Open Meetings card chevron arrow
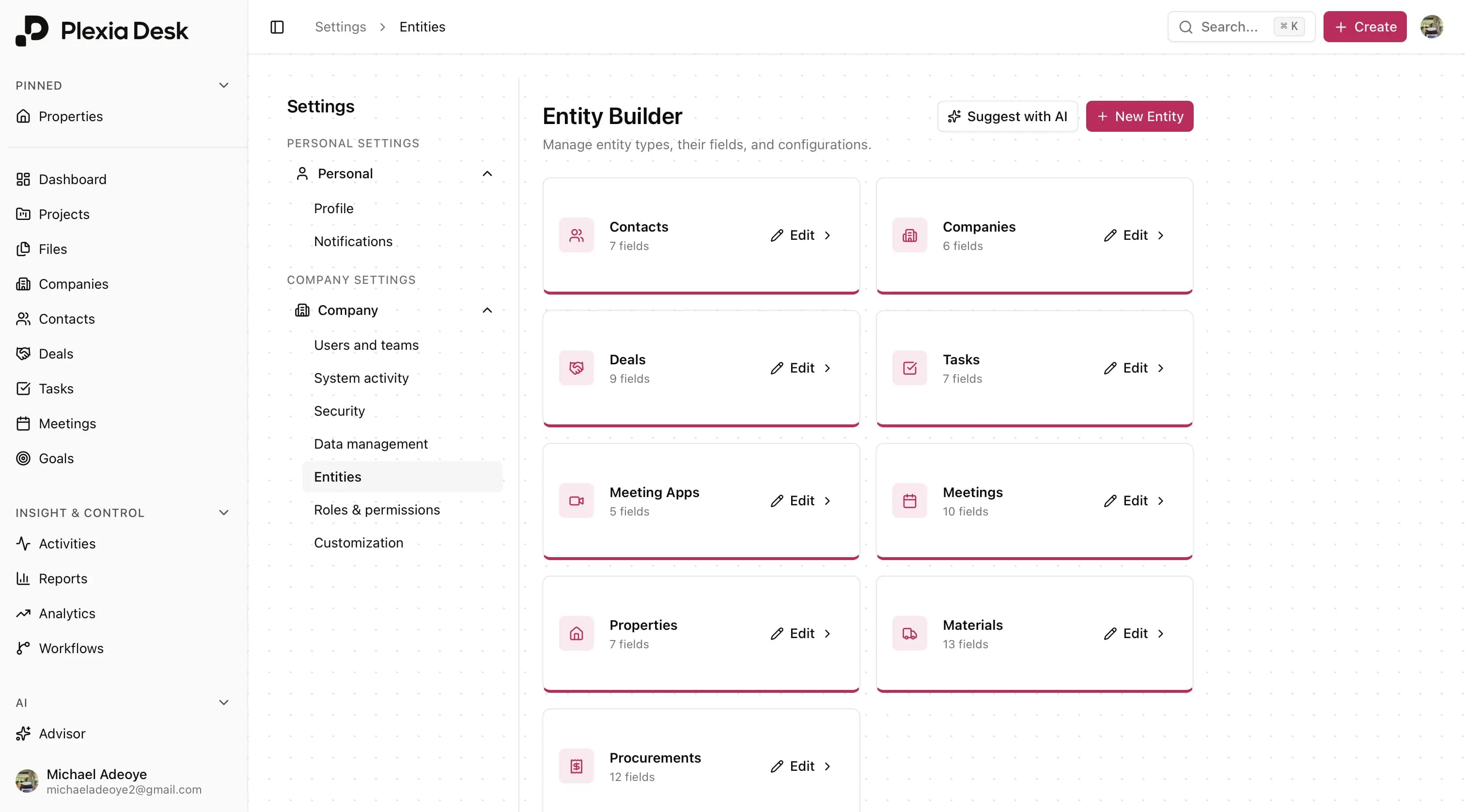 (1161, 500)
